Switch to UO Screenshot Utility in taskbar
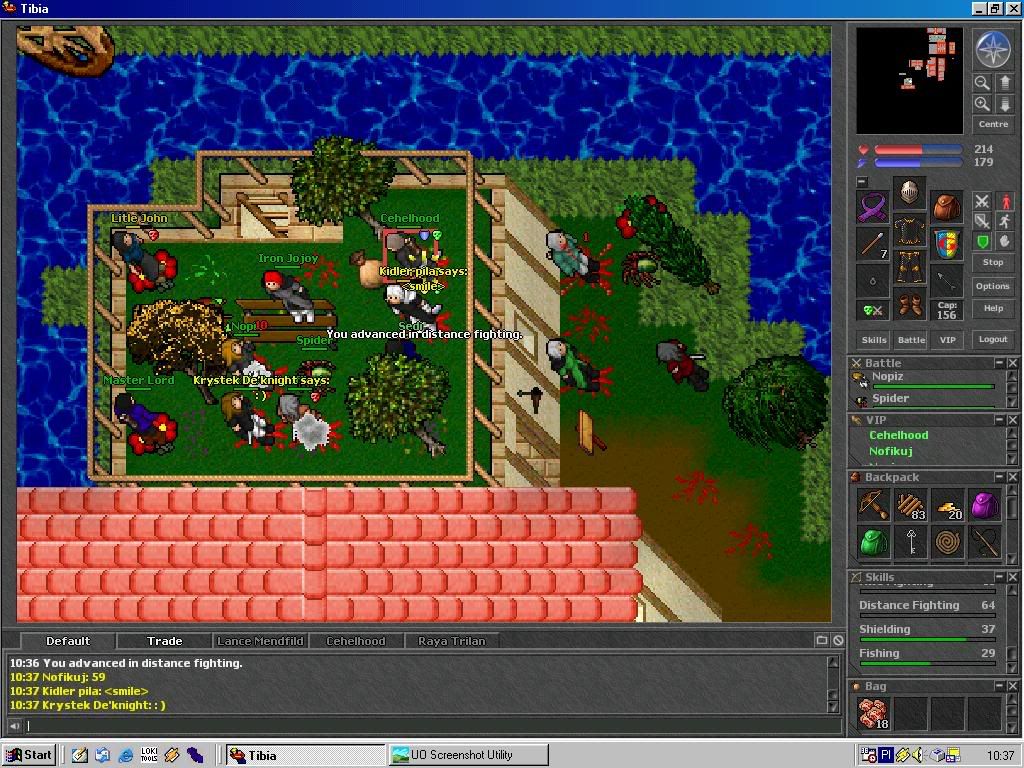Viewport: 1024px width, 768px height. point(468,755)
